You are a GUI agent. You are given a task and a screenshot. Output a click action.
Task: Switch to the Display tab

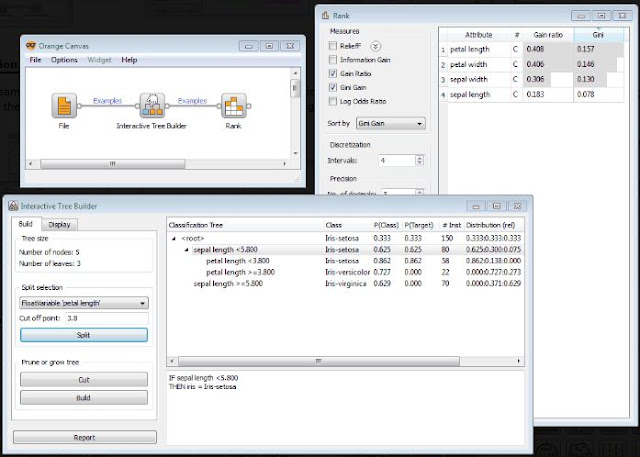pyautogui.click(x=59, y=224)
